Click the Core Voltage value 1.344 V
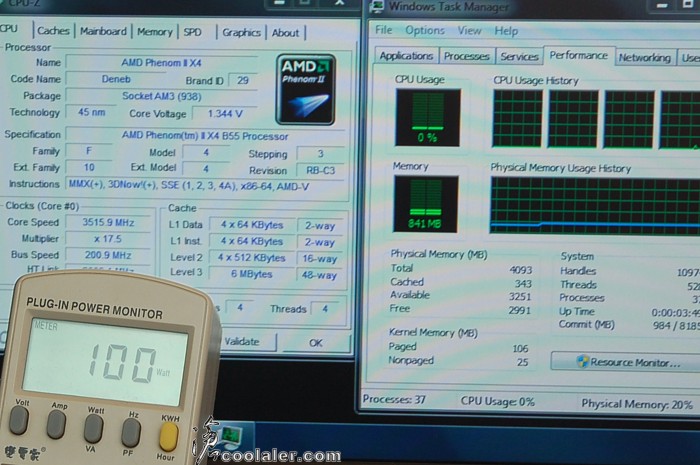 tap(225, 114)
